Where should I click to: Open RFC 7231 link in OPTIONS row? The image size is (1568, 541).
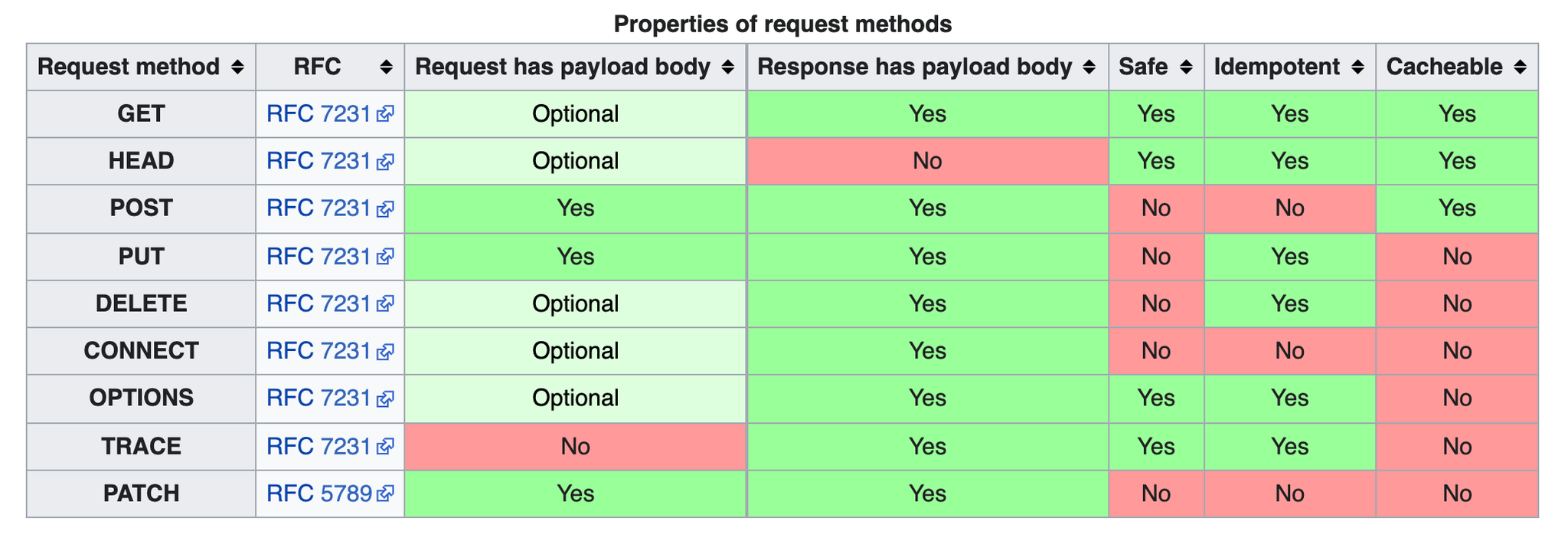tap(318, 398)
